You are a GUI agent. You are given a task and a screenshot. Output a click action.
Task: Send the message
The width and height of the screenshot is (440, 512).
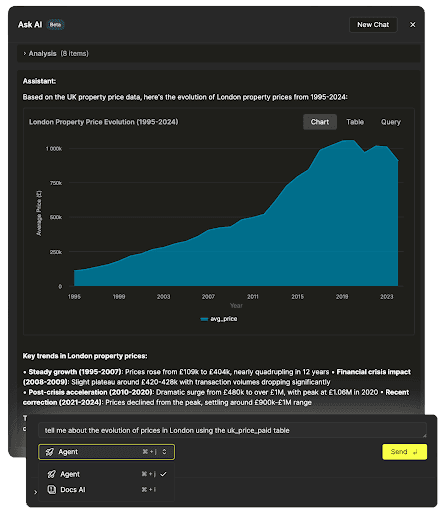pos(404,452)
